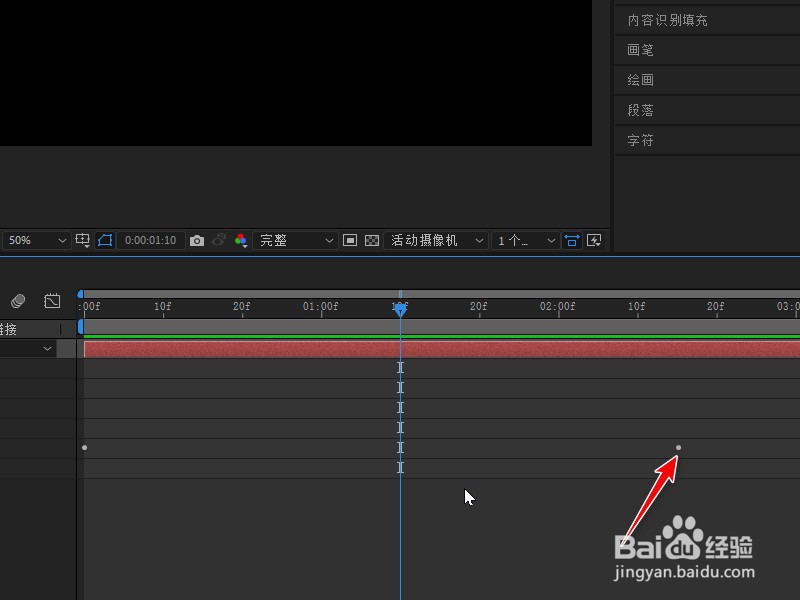Open the 1个 view layout dropdown

pyautogui.click(x=526, y=240)
